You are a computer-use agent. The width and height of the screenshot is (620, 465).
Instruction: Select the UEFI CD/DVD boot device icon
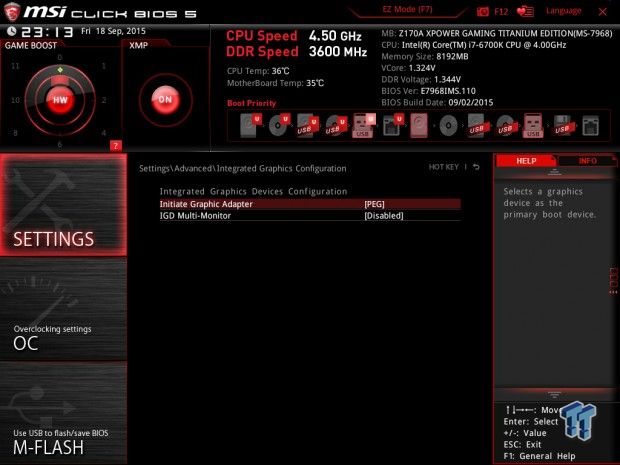[x=280, y=125]
